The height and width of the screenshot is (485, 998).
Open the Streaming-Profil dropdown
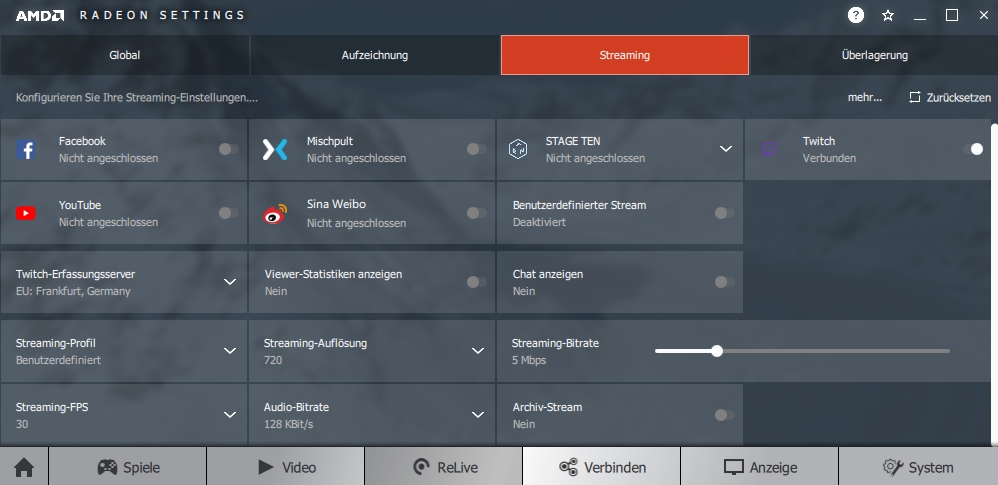tap(230, 351)
